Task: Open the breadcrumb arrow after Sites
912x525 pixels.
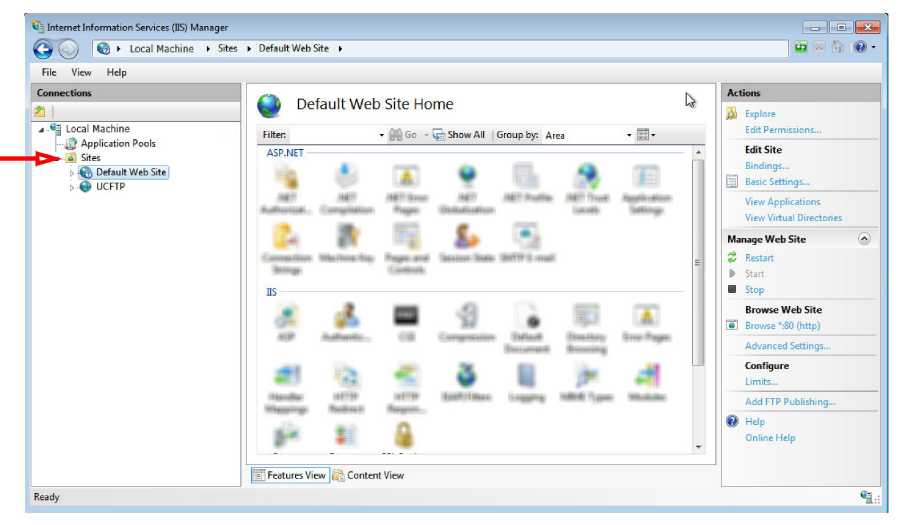Action: click(249, 49)
